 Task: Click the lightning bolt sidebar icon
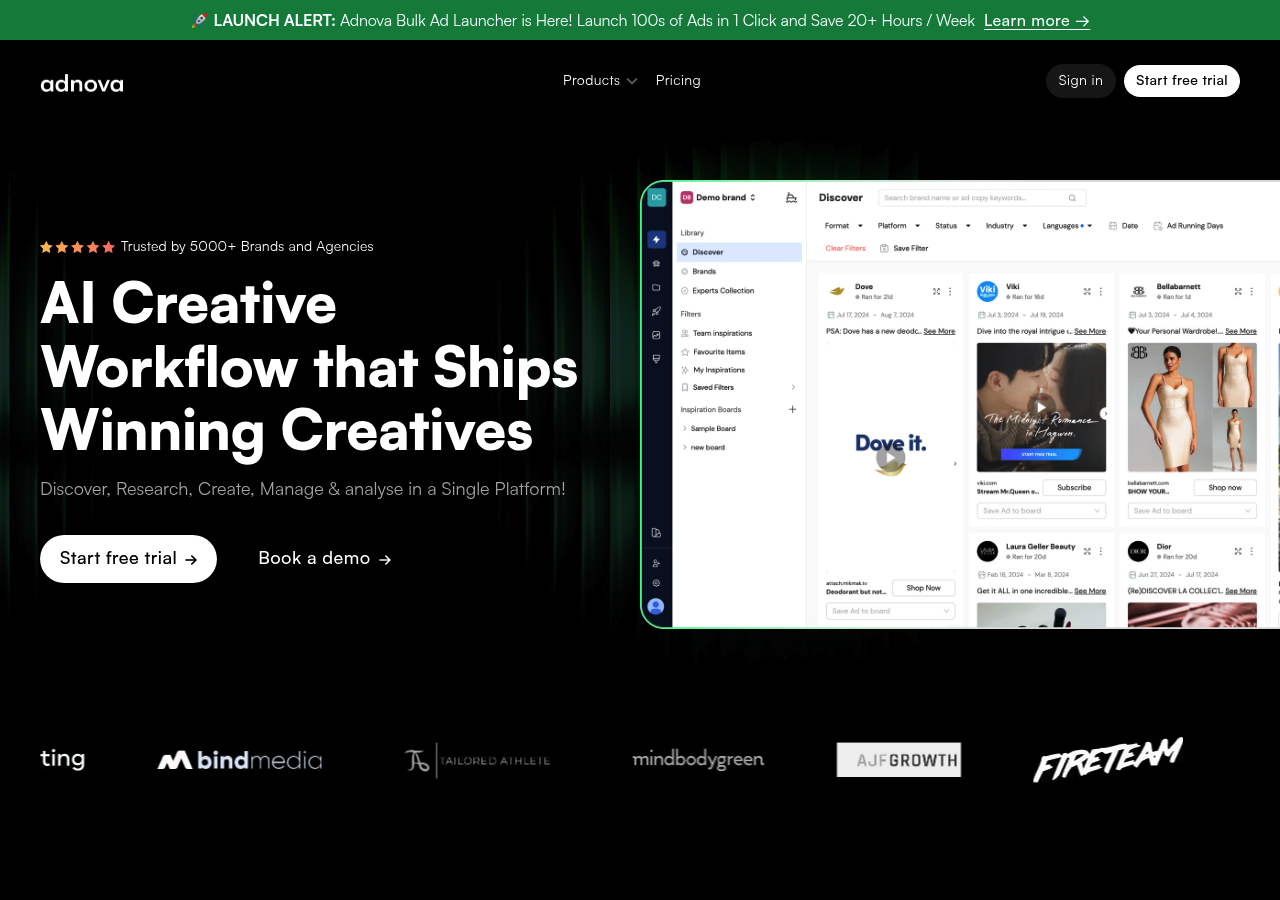tap(656, 239)
